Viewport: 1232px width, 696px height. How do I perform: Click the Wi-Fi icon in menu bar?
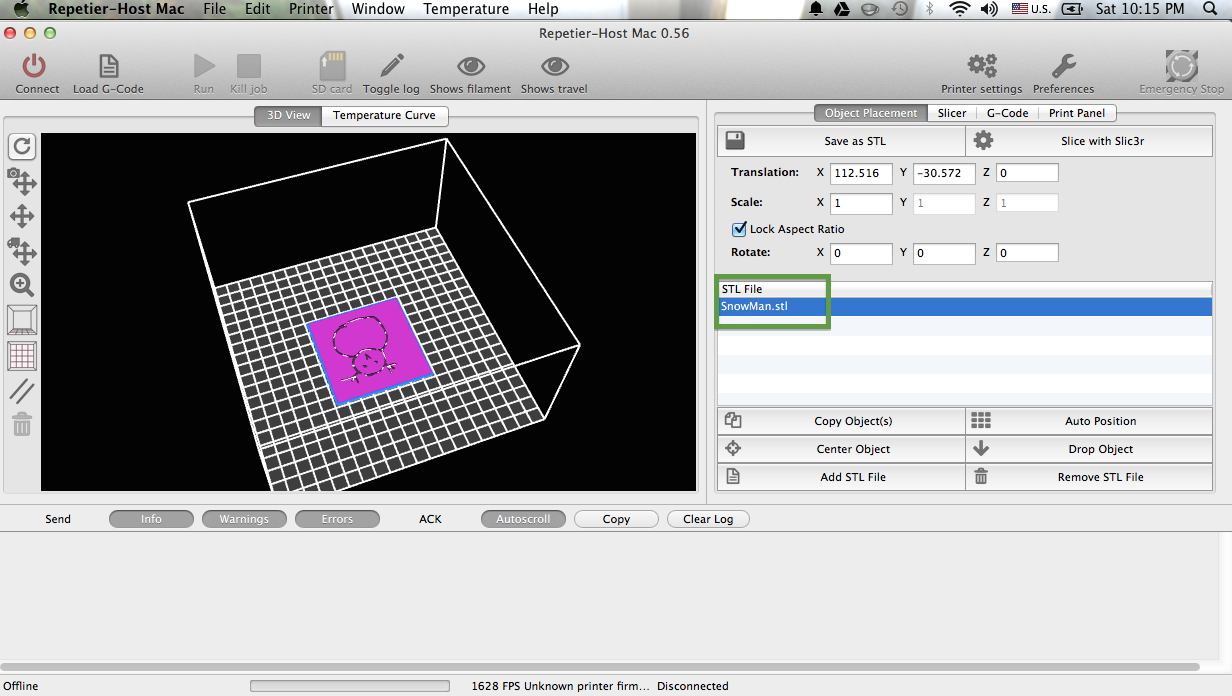coord(960,9)
